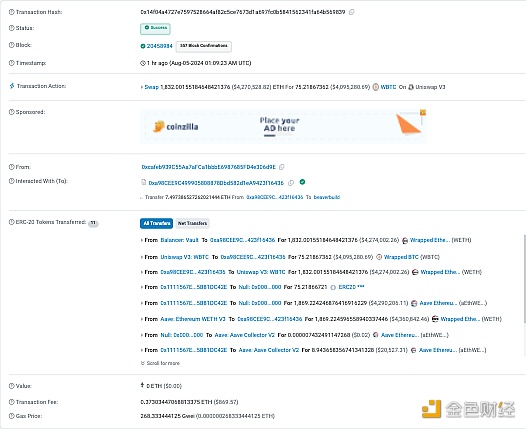Select the All Transfers tab
The width and height of the screenshot is (526, 429).
click(156, 223)
